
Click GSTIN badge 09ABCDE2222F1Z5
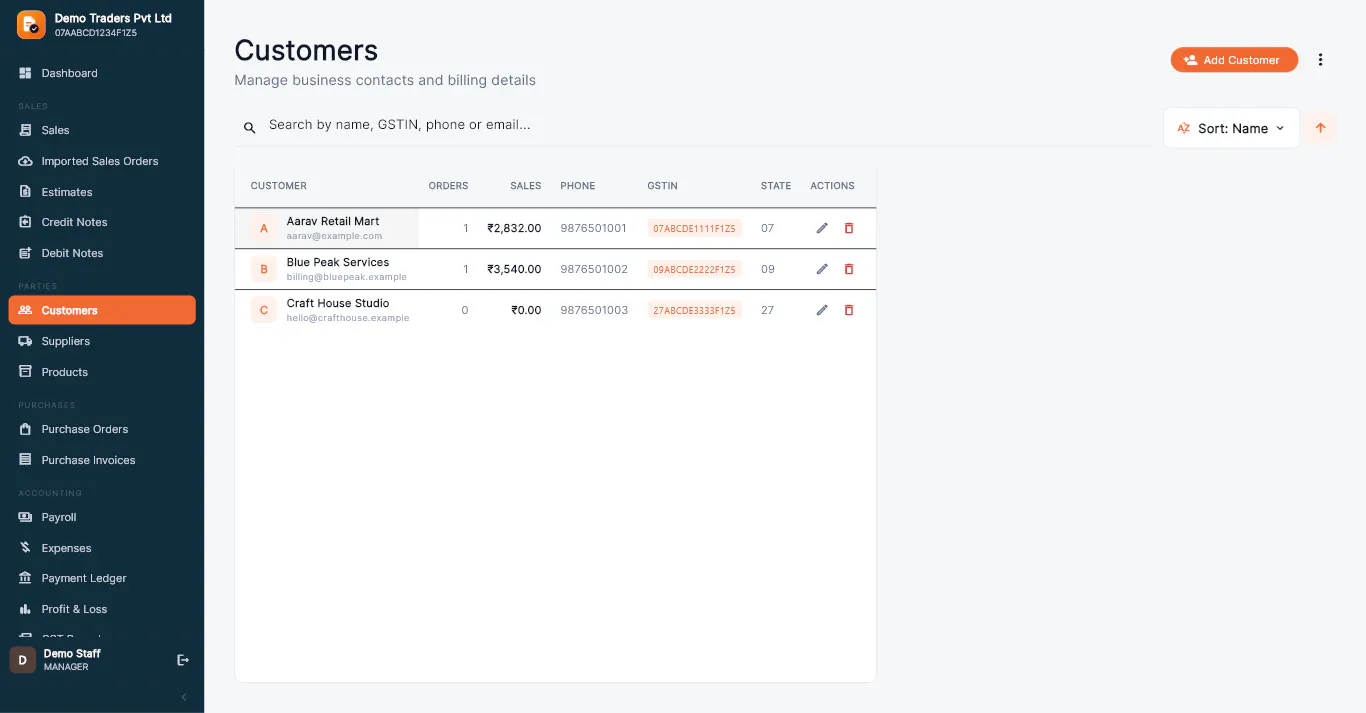pos(694,269)
